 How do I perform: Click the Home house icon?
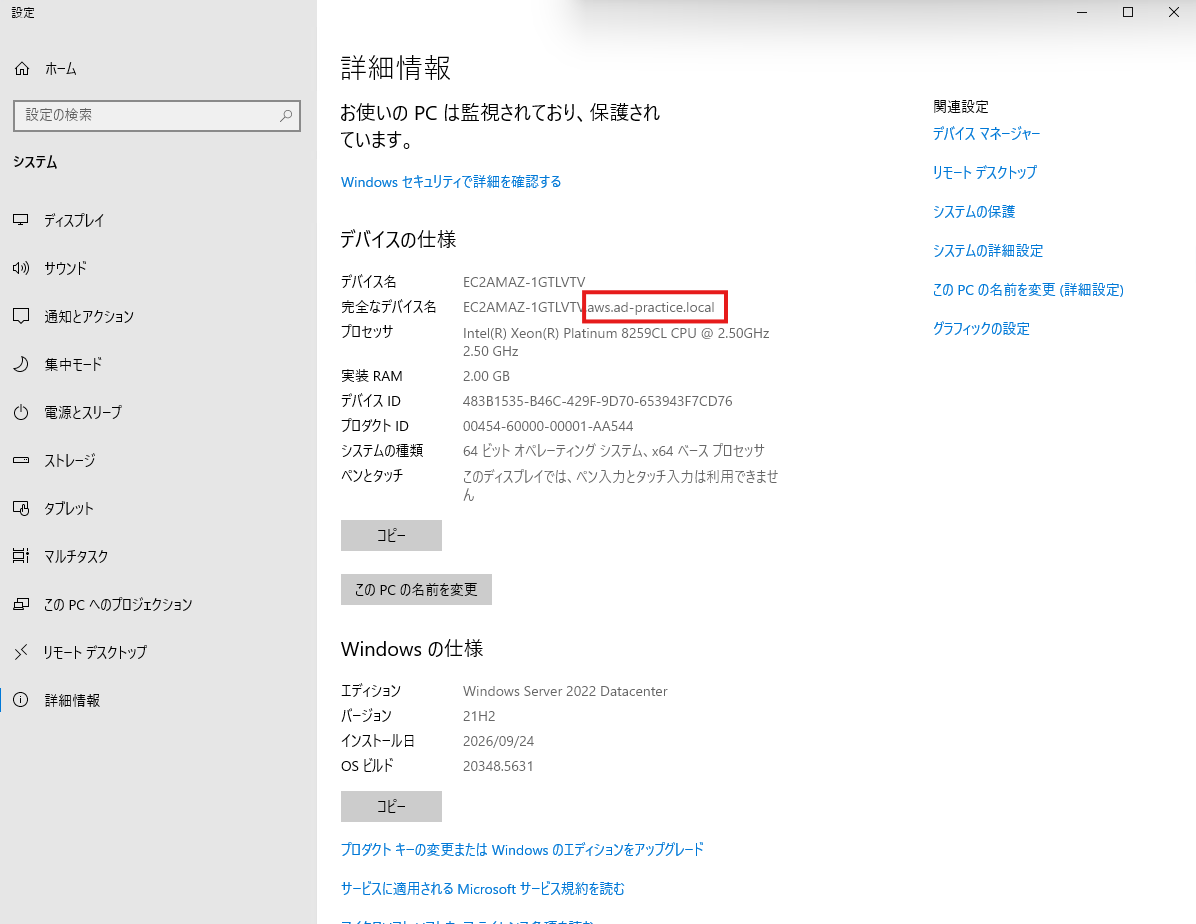[x=22, y=69]
